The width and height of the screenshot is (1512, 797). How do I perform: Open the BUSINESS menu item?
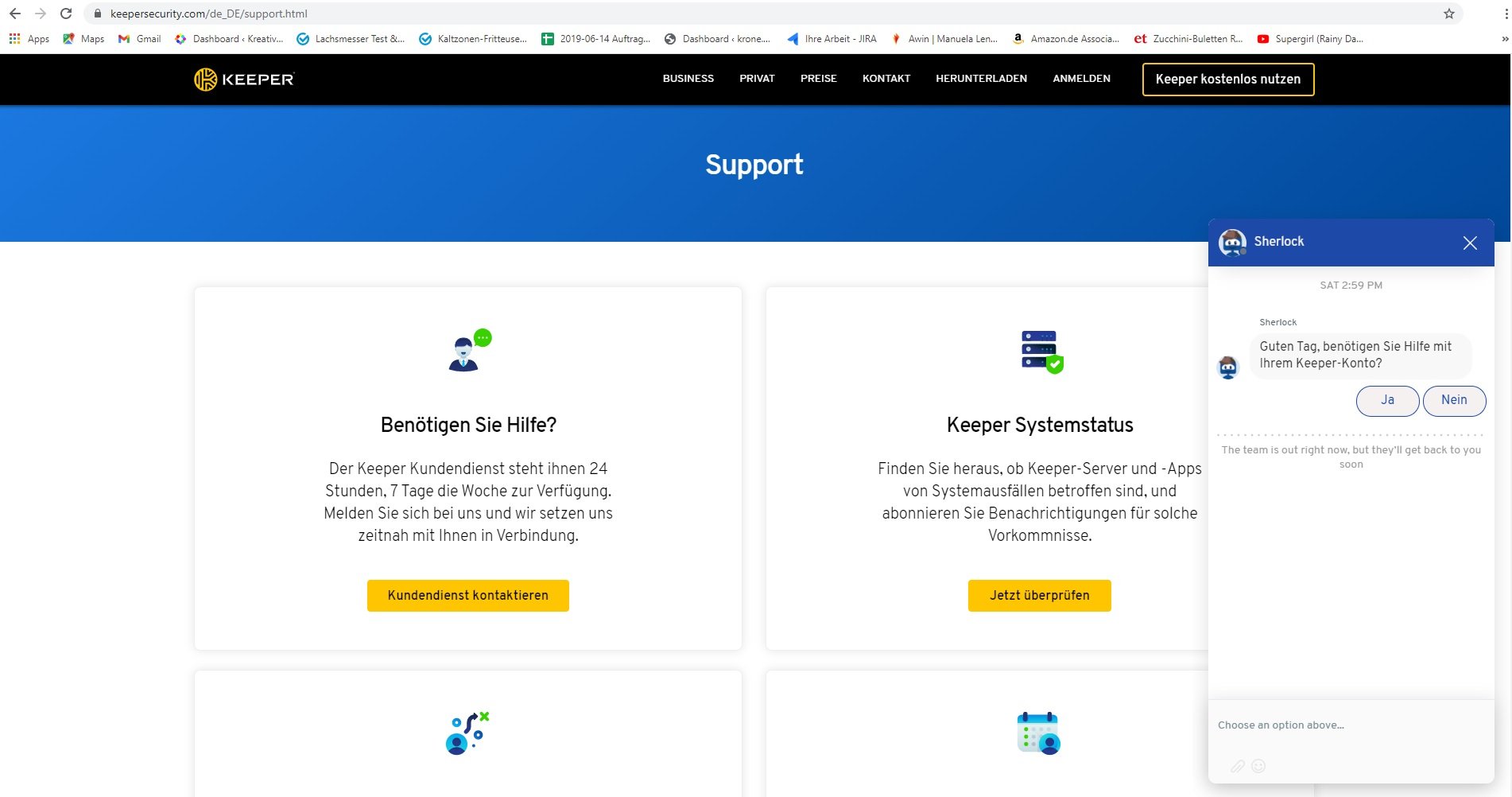coord(688,79)
